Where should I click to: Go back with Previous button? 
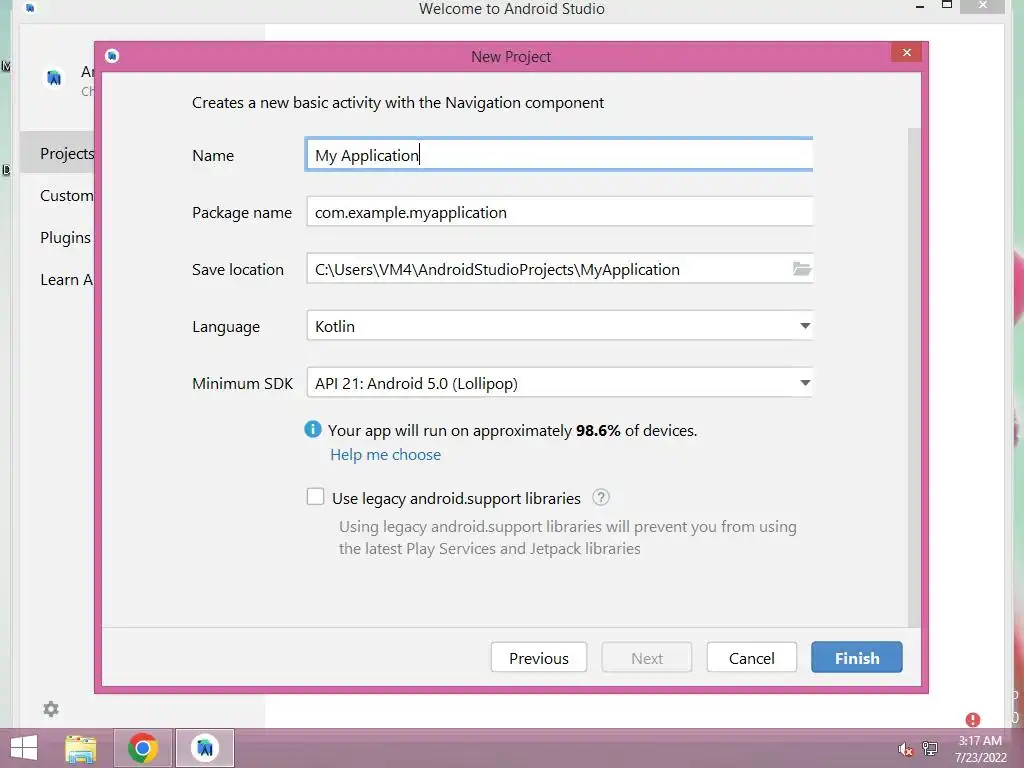pyautogui.click(x=539, y=658)
